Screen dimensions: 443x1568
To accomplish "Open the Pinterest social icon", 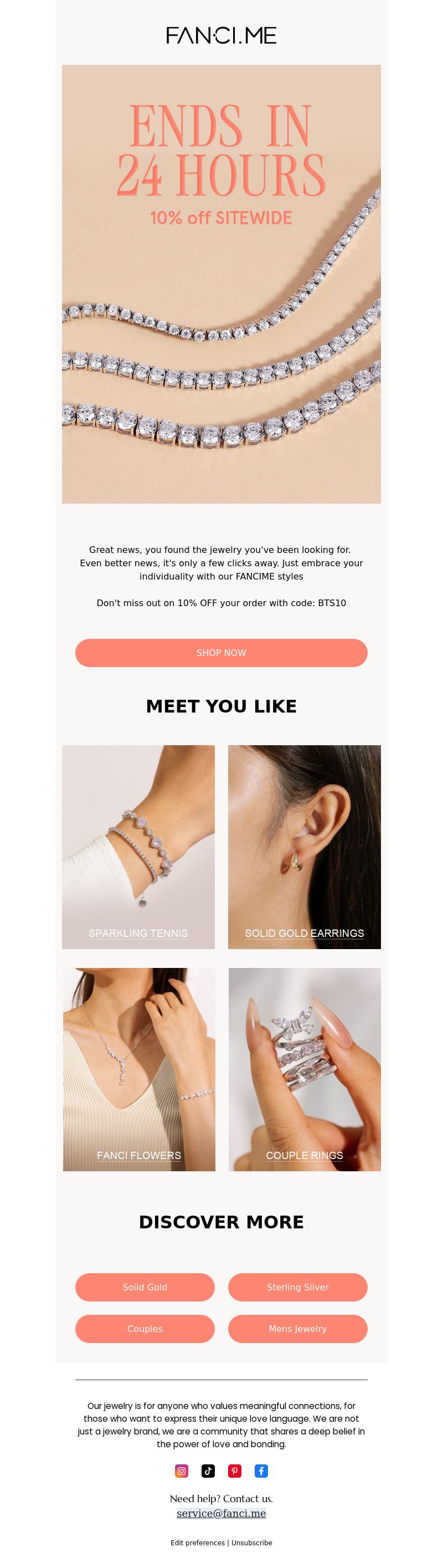I will [235, 1470].
